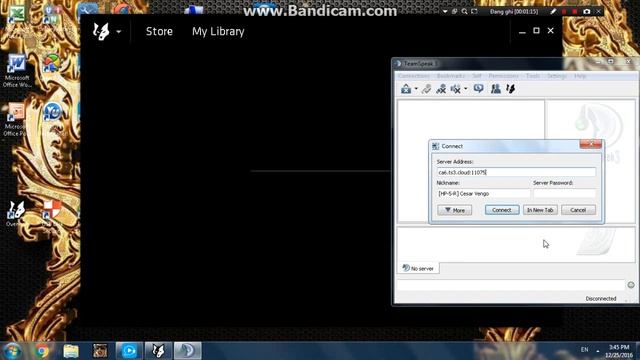Click the Overwolf icon in TeamSpeak toolbar
Image resolution: width=640 pixels, height=360 pixels.
(x=511, y=89)
